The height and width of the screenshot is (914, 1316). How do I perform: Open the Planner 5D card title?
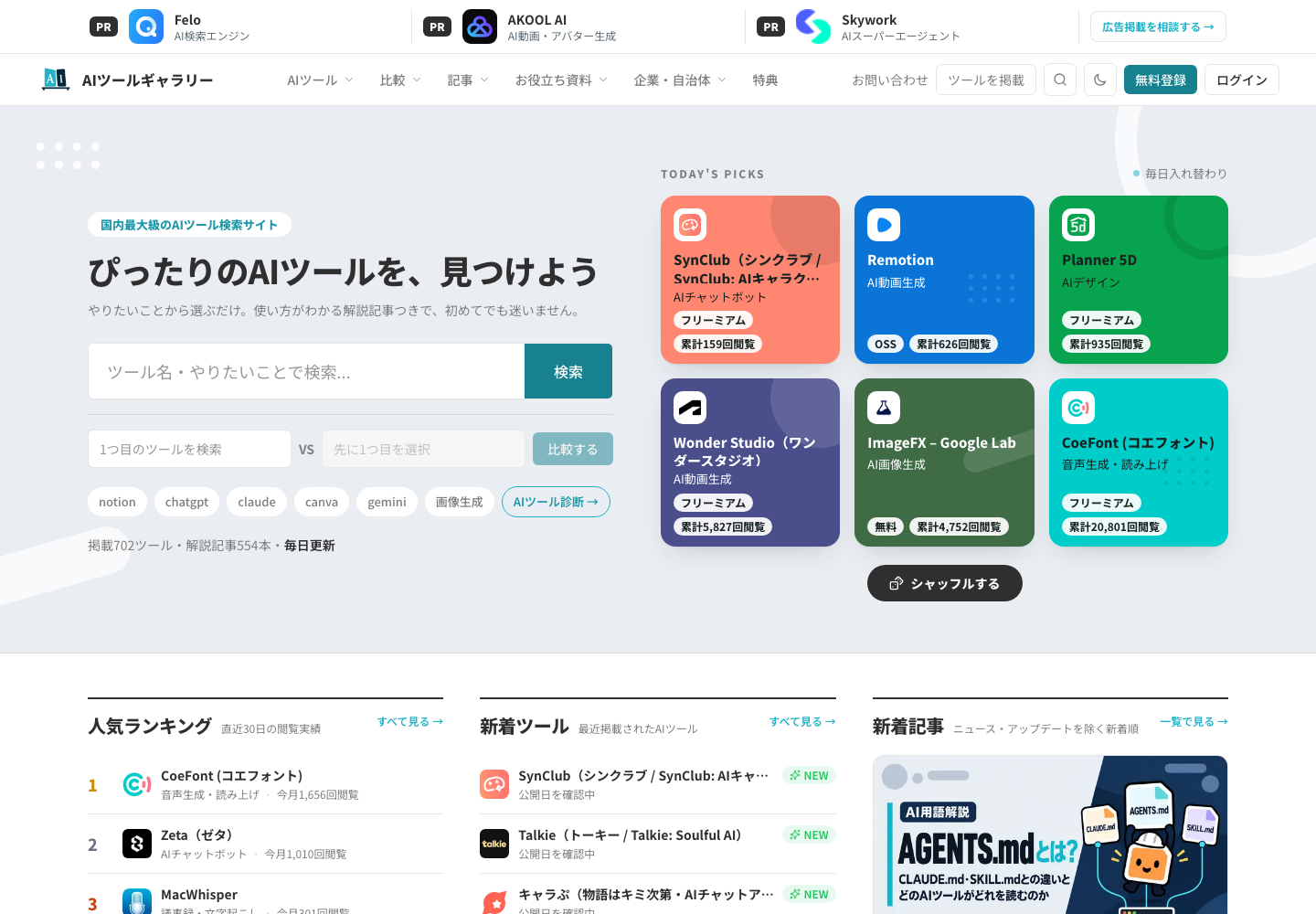[x=1099, y=260]
